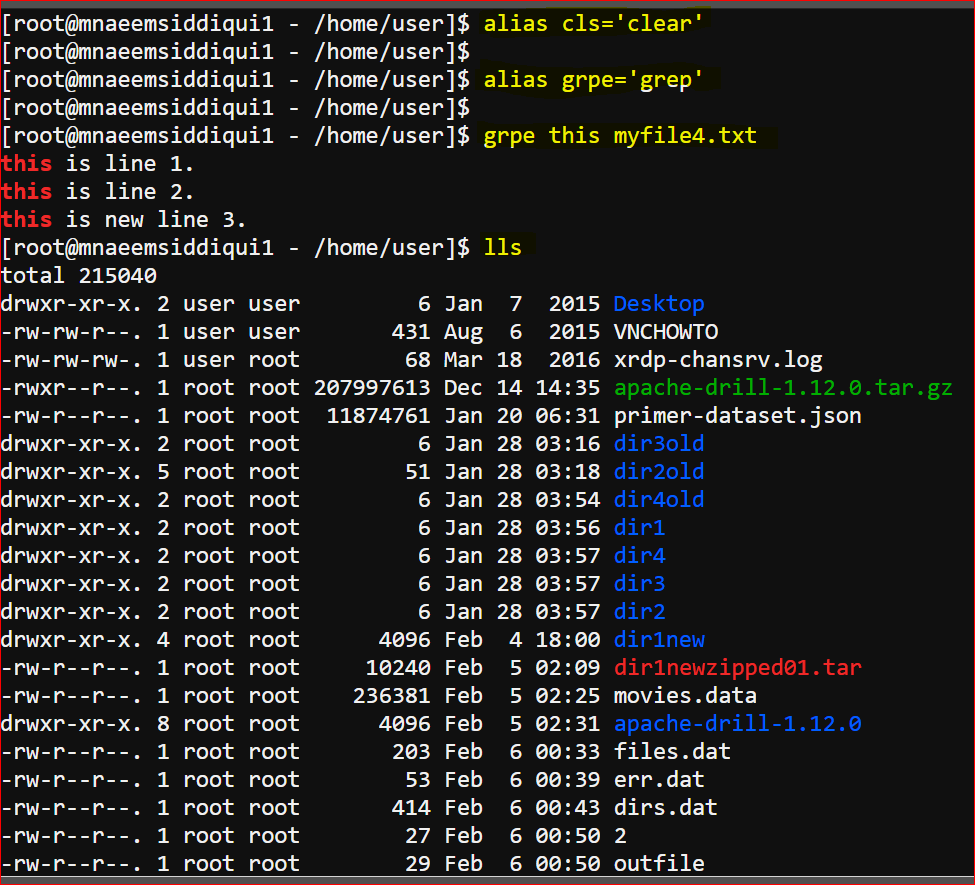Select the dir4old directory name
This screenshot has height=885, width=975.
(658, 499)
